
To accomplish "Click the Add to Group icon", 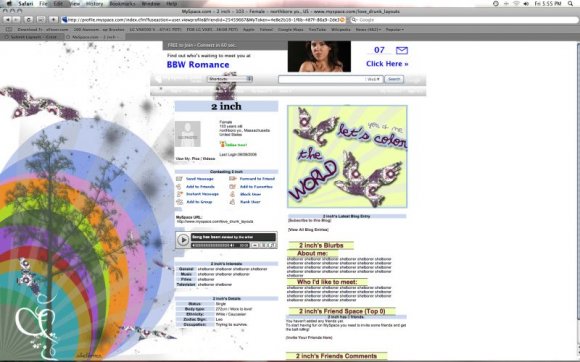I will (179, 202).
